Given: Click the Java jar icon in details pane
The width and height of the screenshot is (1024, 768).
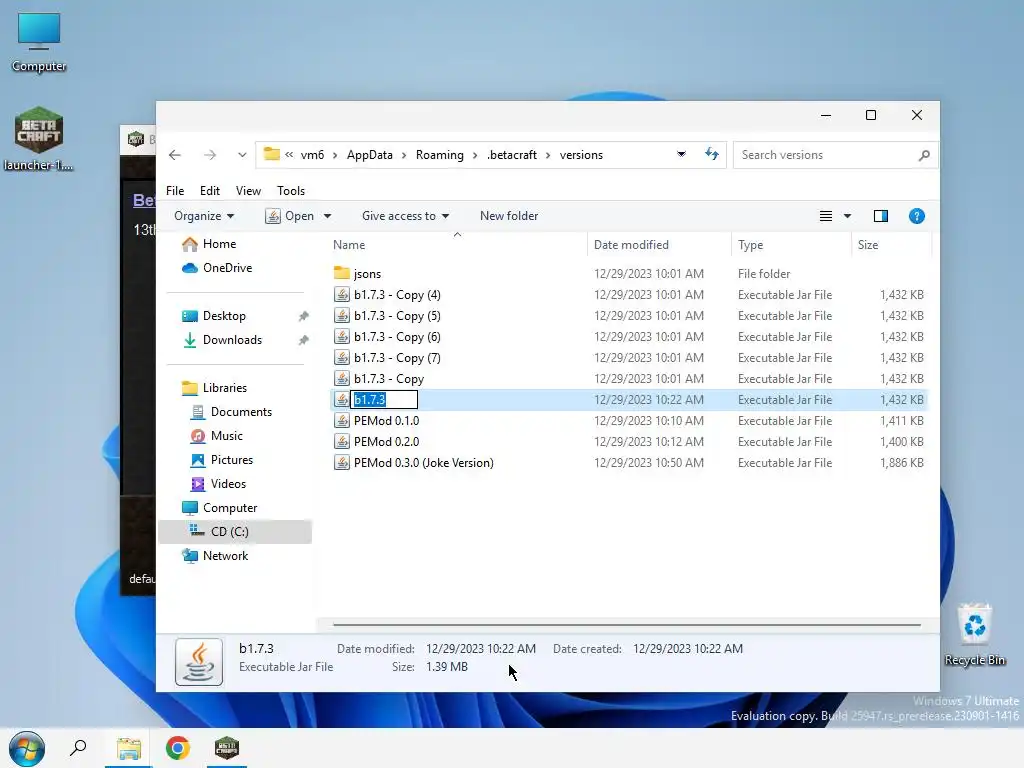Looking at the screenshot, I should click(199, 662).
